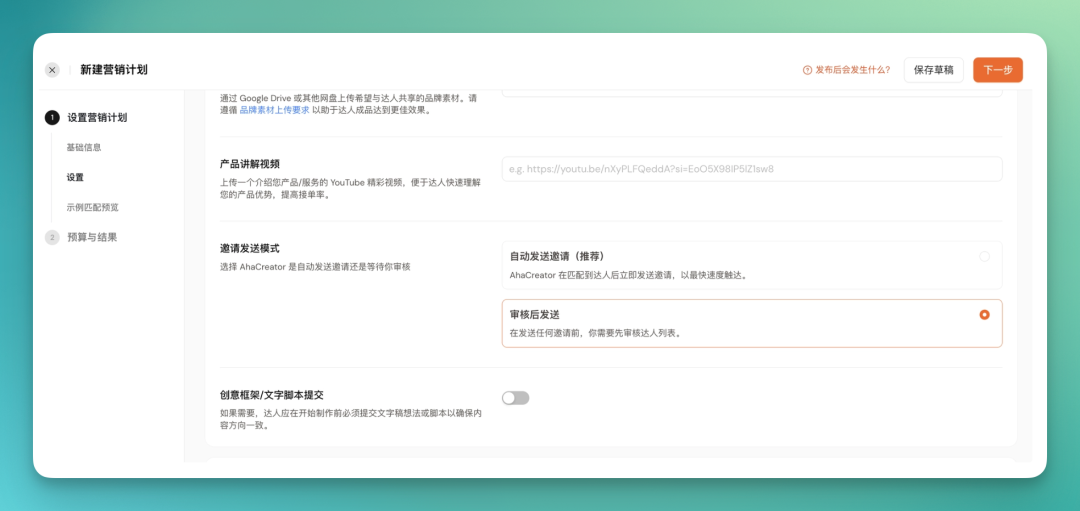The image size is (1080, 511).
Task: Select the 审核后发送 radio button
Action: [x=984, y=315]
